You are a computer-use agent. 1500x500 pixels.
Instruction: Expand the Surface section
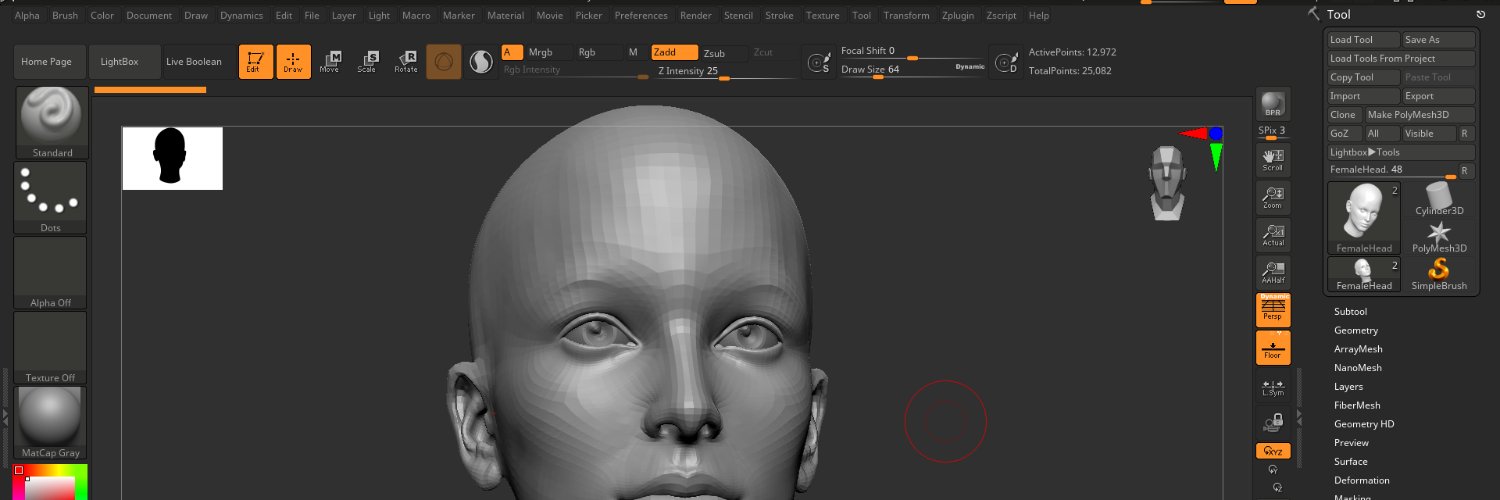coord(1350,461)
